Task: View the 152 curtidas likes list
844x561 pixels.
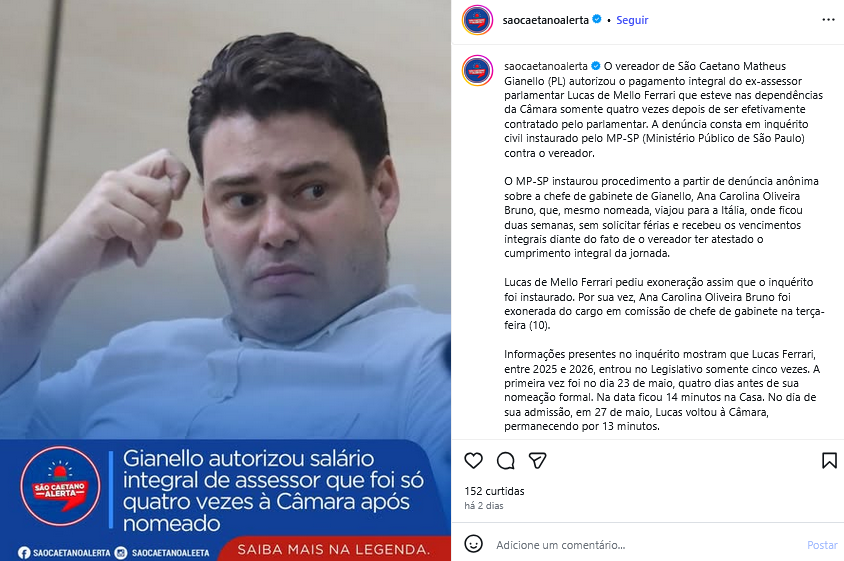Action: pyautogui.click(x=494, y=491)
